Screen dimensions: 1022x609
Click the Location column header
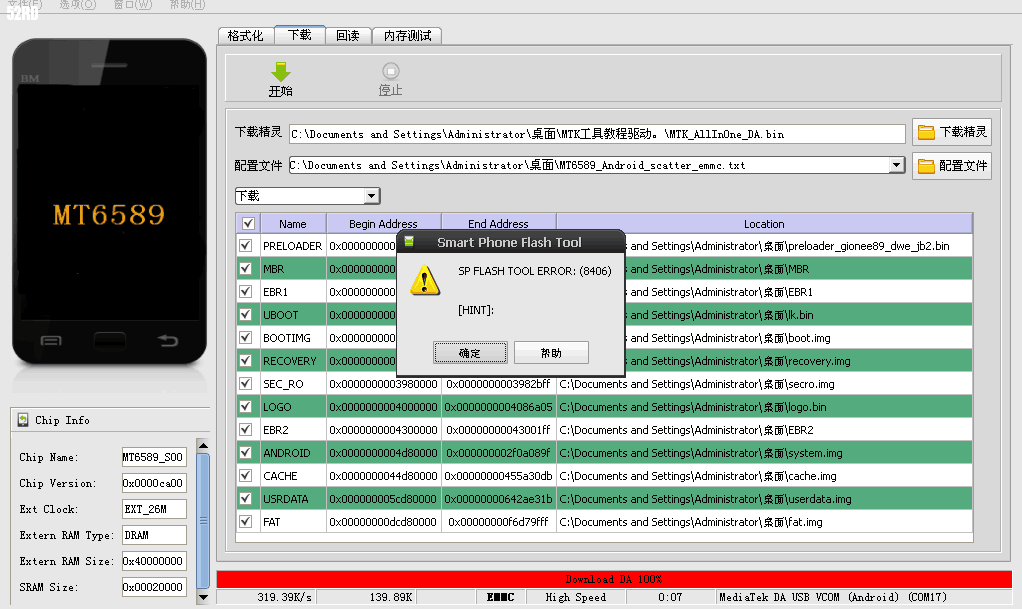pyautogui.click(x=764, y=224)
